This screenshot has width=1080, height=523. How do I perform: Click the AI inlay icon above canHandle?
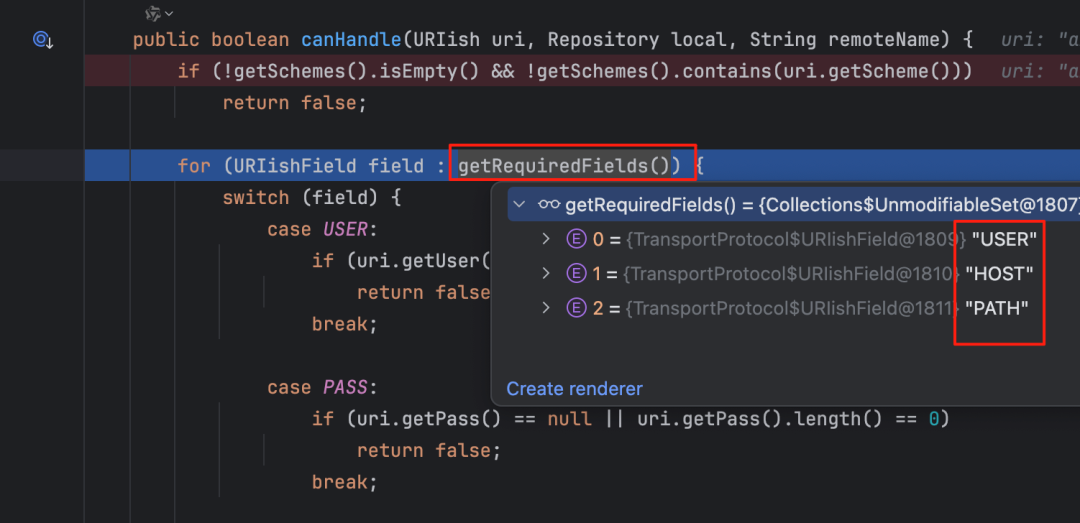click(152, 13)
